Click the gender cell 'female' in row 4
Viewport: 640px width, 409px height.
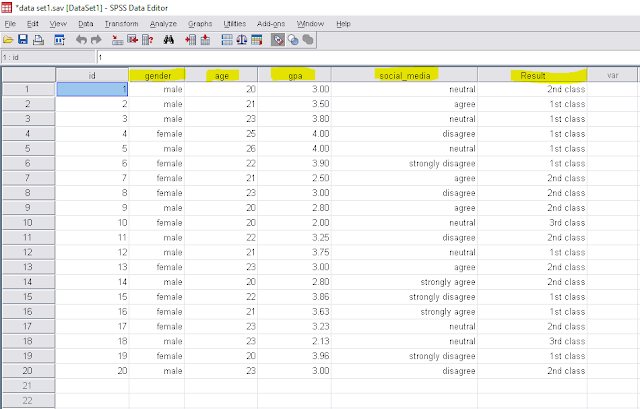157,133
